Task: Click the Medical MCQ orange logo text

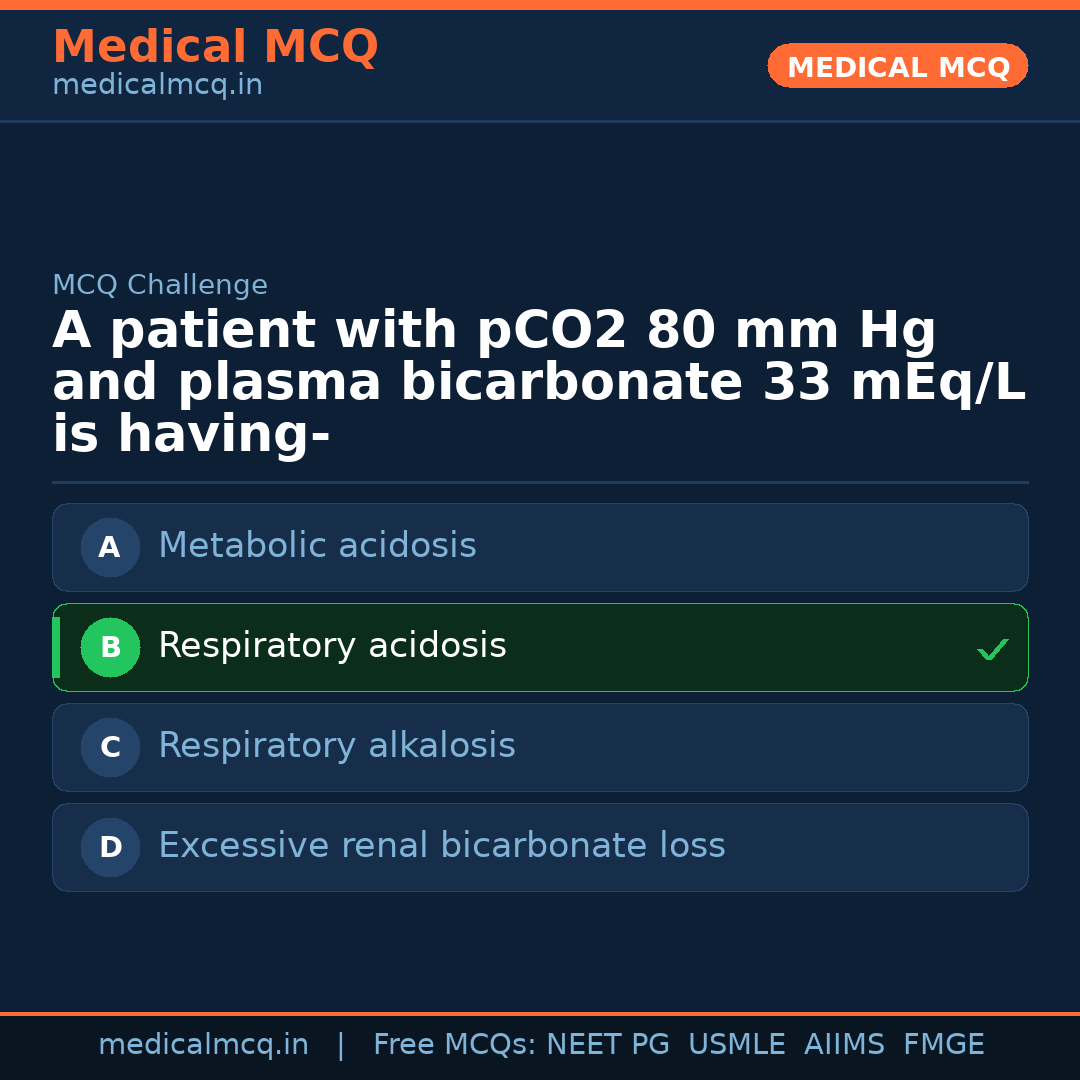Action: pyautogui.click(x=215, y=47)
